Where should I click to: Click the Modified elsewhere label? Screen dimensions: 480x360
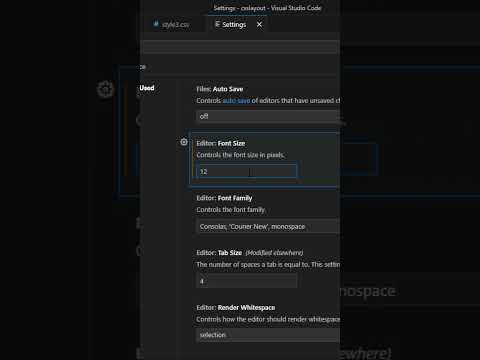tap(274, 253)
